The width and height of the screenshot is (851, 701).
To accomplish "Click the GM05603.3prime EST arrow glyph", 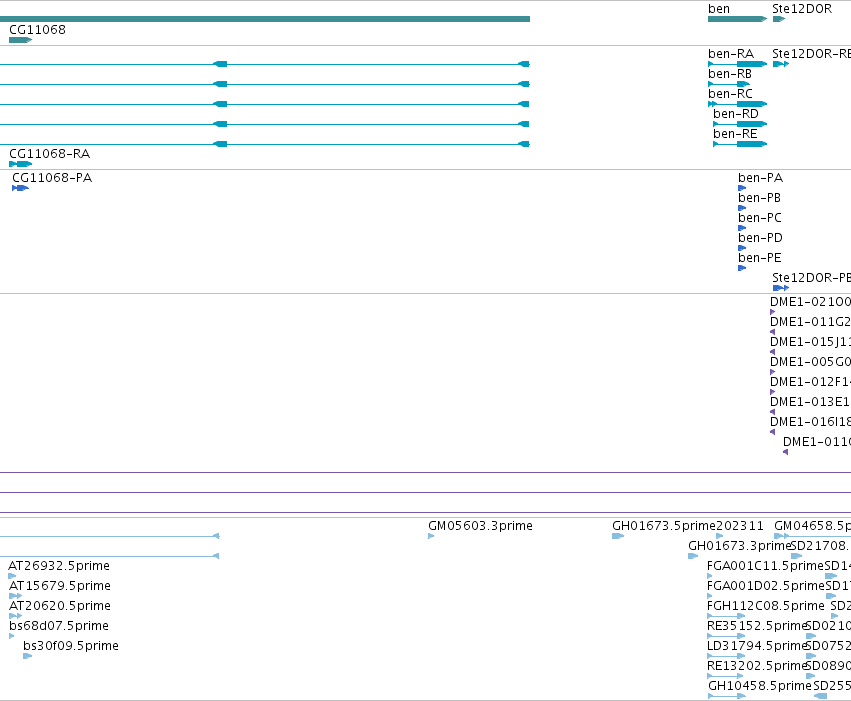I will click(431, 536).
